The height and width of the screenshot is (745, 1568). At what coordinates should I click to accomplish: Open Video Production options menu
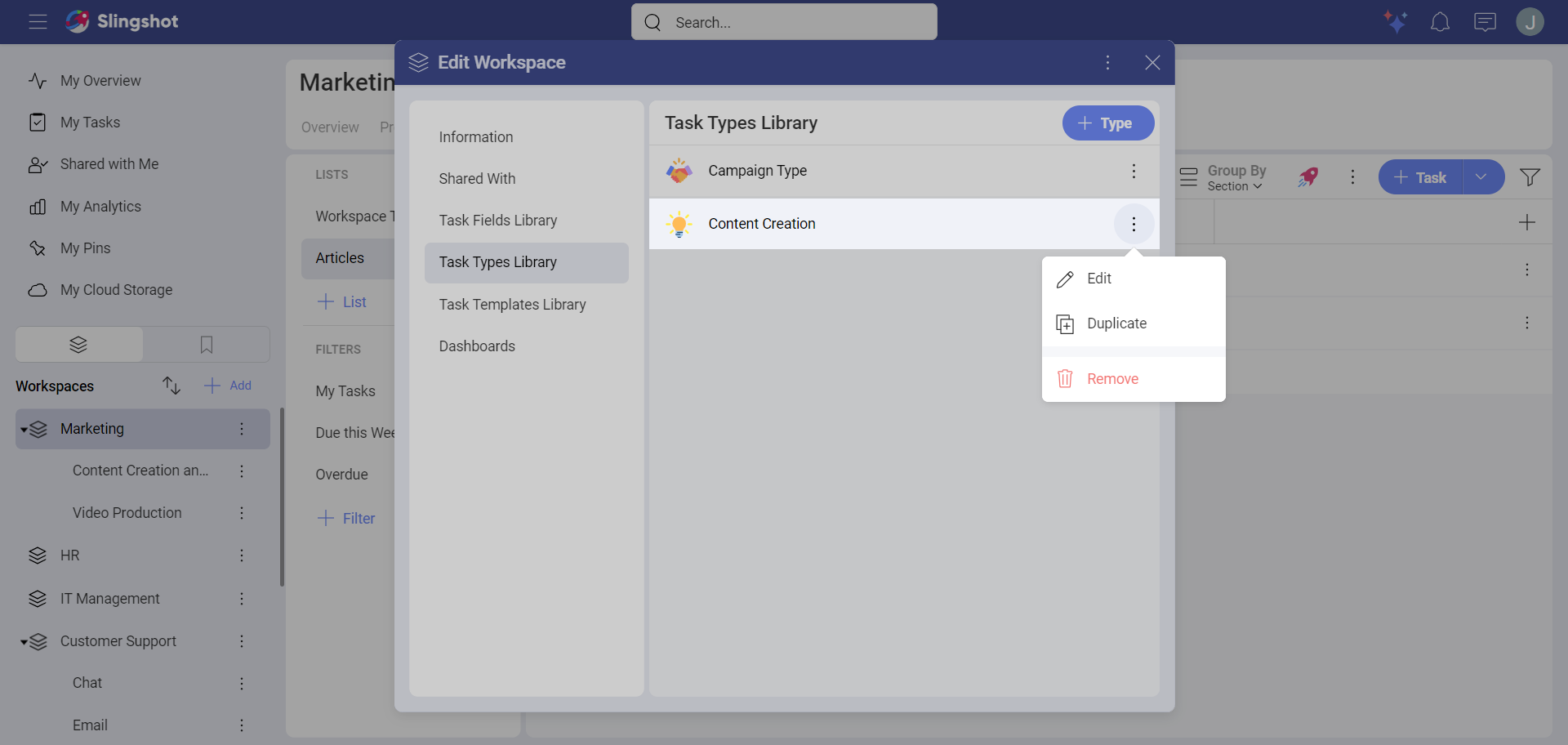pyautogui.click(x=242, y=513)
